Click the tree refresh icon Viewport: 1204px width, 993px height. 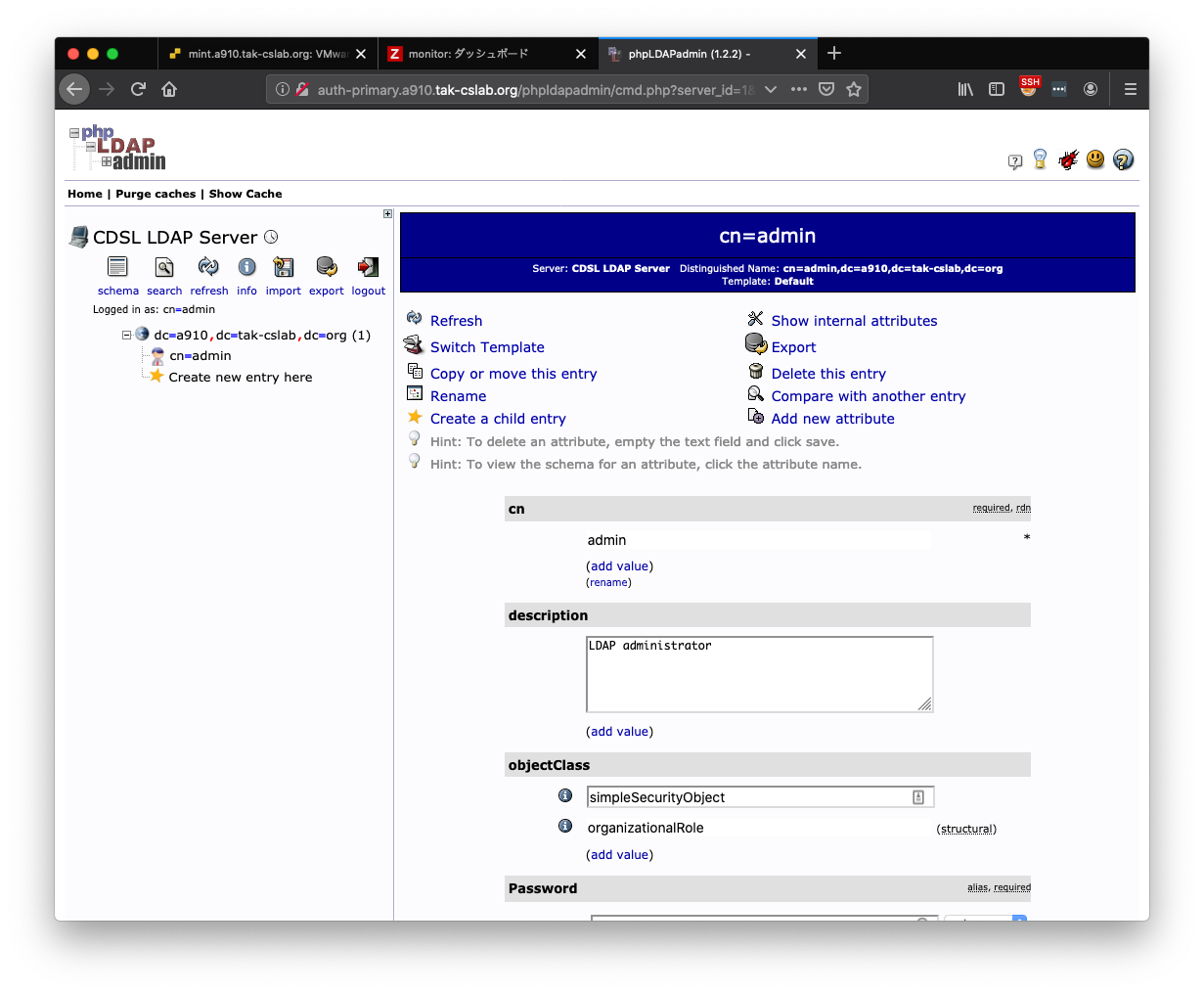pos(208,267)
